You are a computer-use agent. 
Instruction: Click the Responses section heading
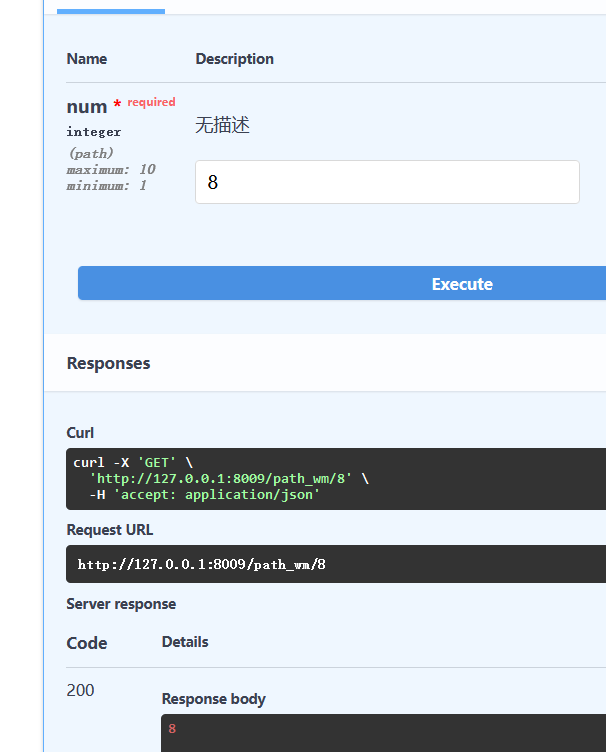tap(108, 364)
